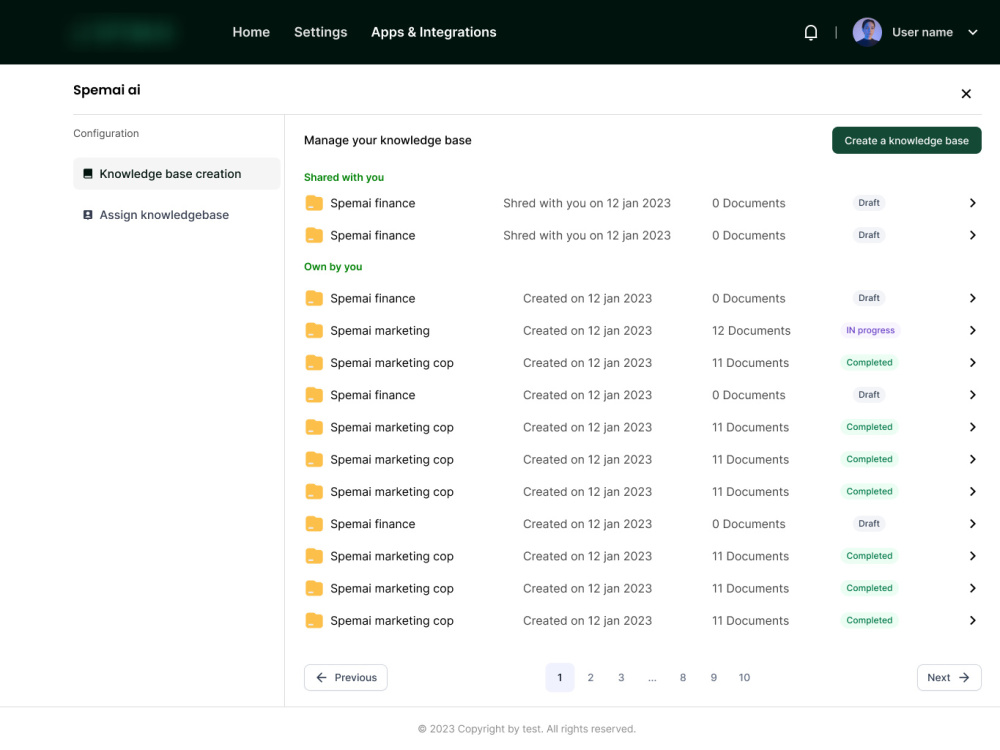
Task: Click Create a knowledge base button
Action: click(x=906, y=140)
